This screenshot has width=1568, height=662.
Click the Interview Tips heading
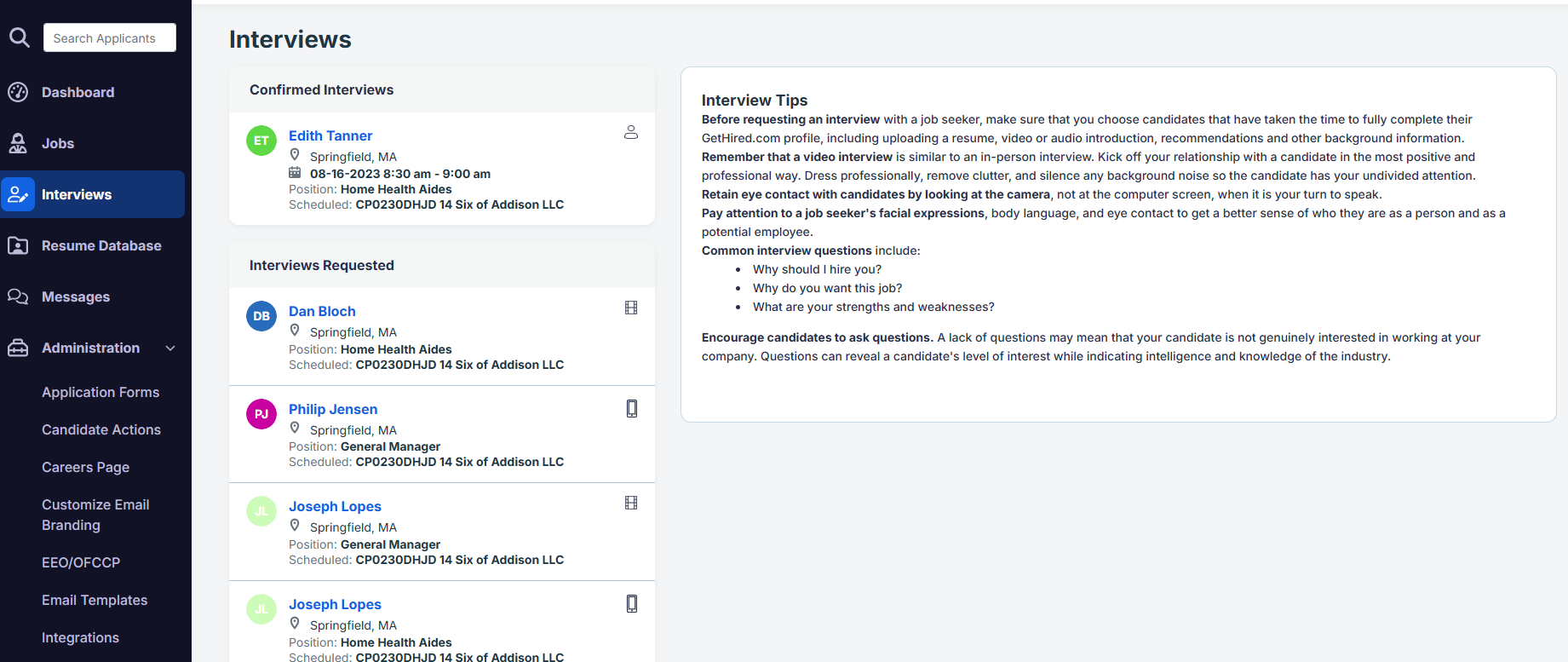coord(754,100)
